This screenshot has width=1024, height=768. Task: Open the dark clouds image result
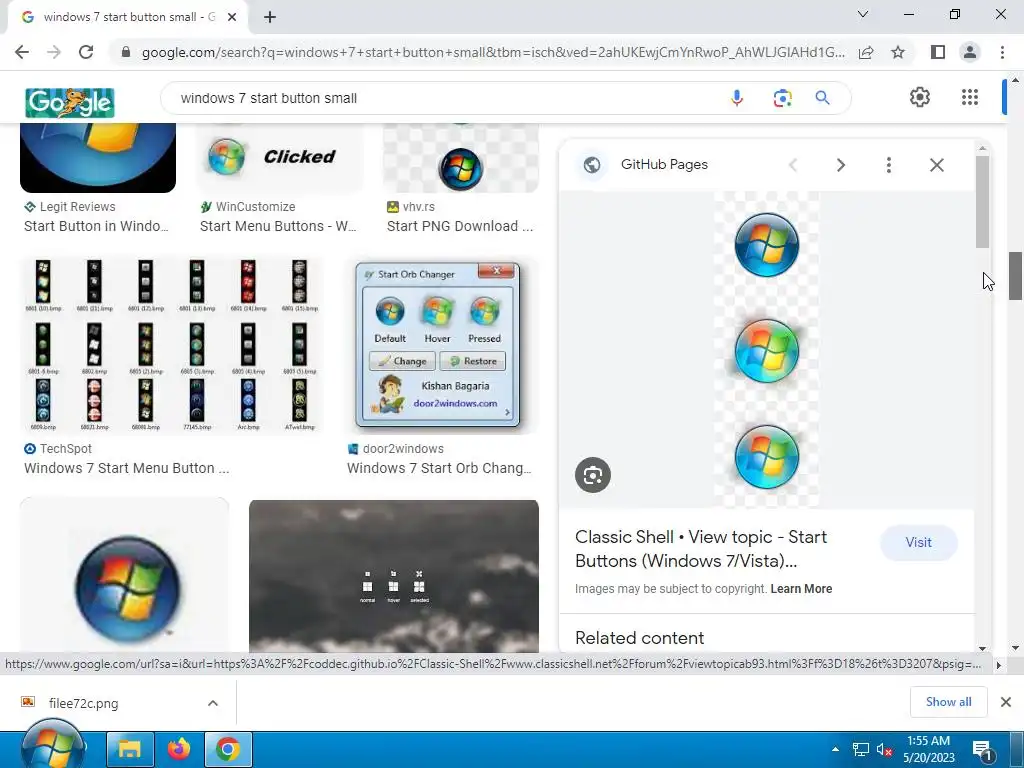394,576
